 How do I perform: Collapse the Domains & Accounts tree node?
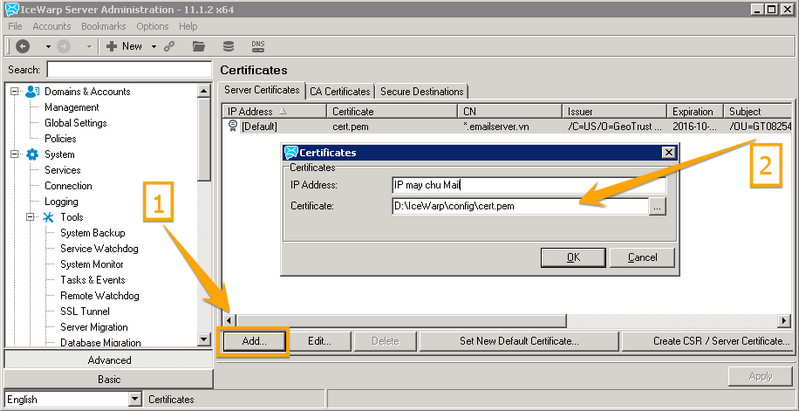tap(15, 92)
